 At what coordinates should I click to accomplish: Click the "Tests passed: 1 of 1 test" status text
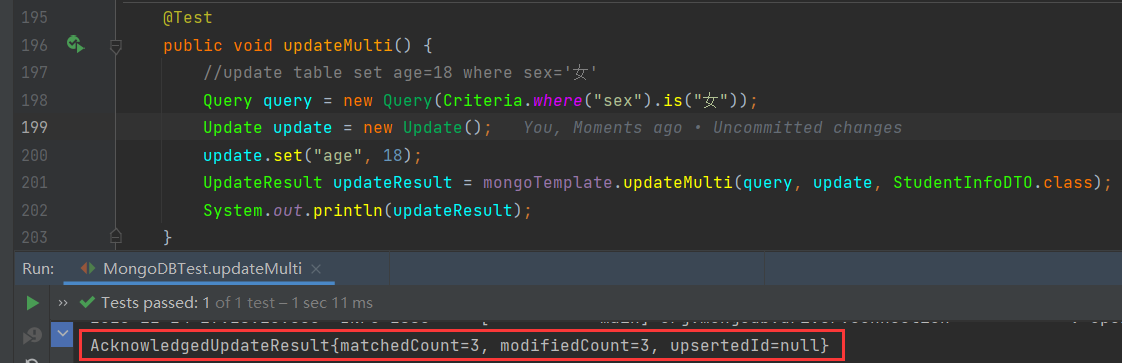237,303
